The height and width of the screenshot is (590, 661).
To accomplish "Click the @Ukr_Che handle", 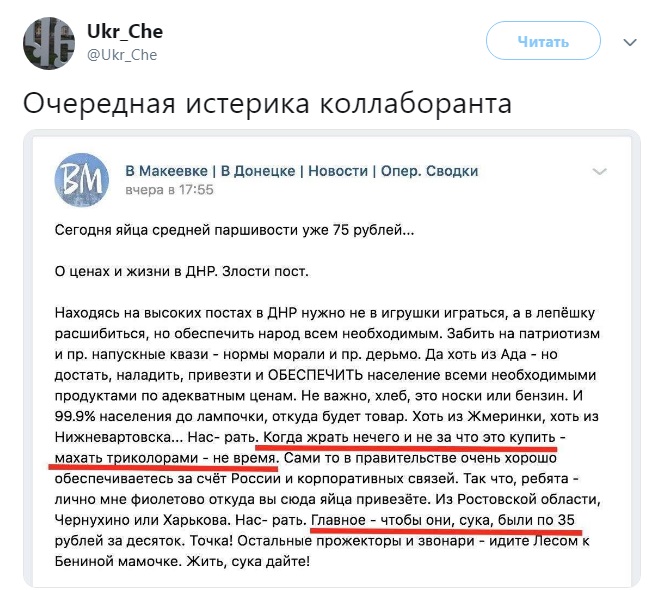I will 122,55.
